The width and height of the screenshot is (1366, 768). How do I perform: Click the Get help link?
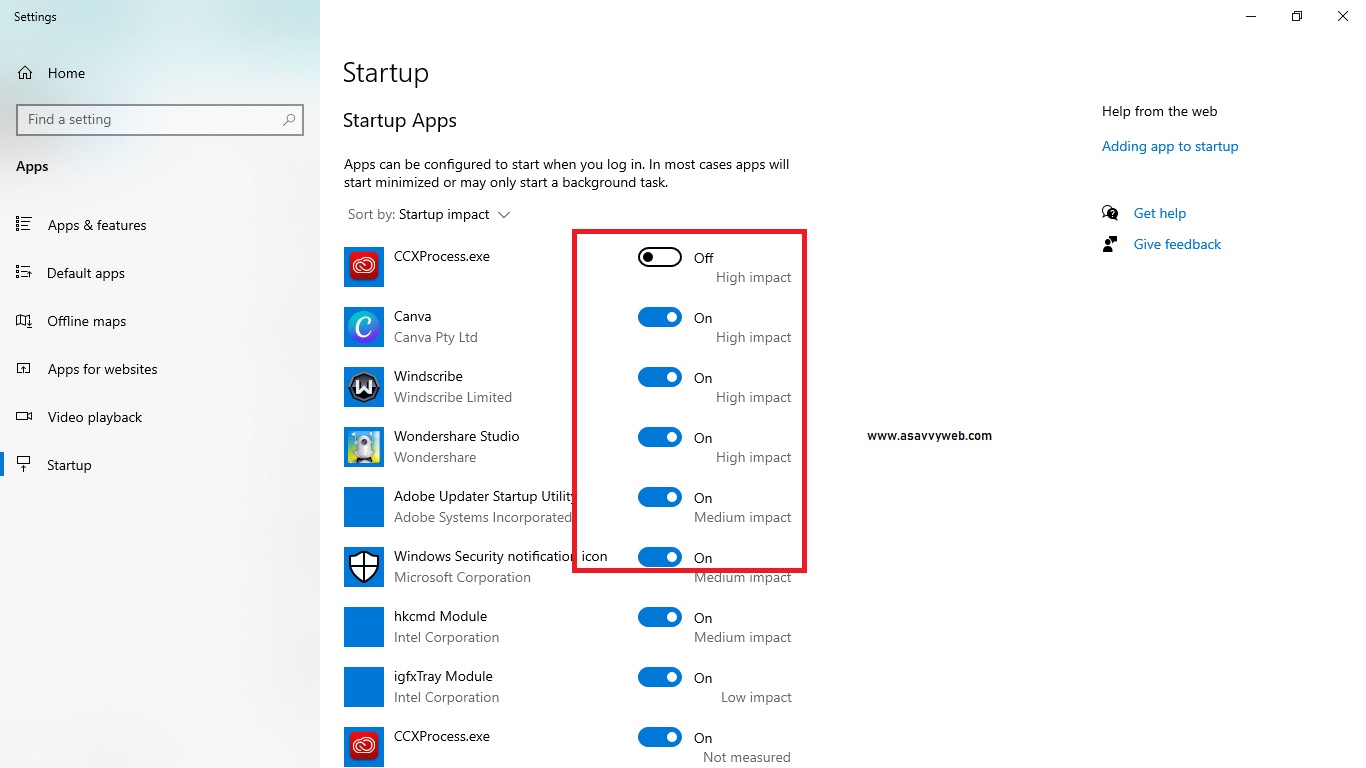[x=1159, y=213]
